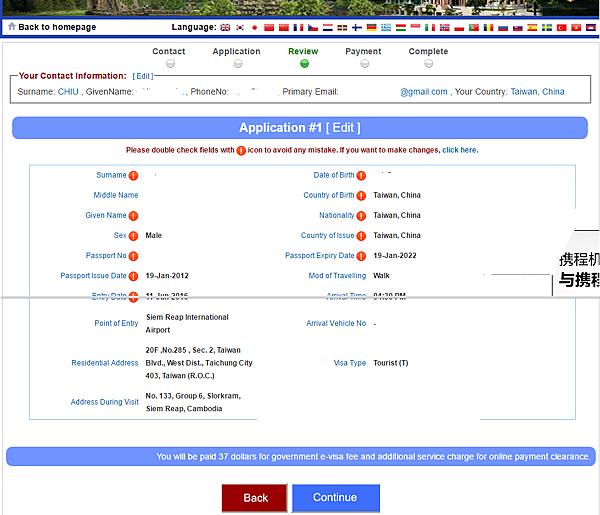Image resolution: width=600 pixels, height=515 pixels.
Task: Open the Complete step tab
Action: tap(428, 51)
